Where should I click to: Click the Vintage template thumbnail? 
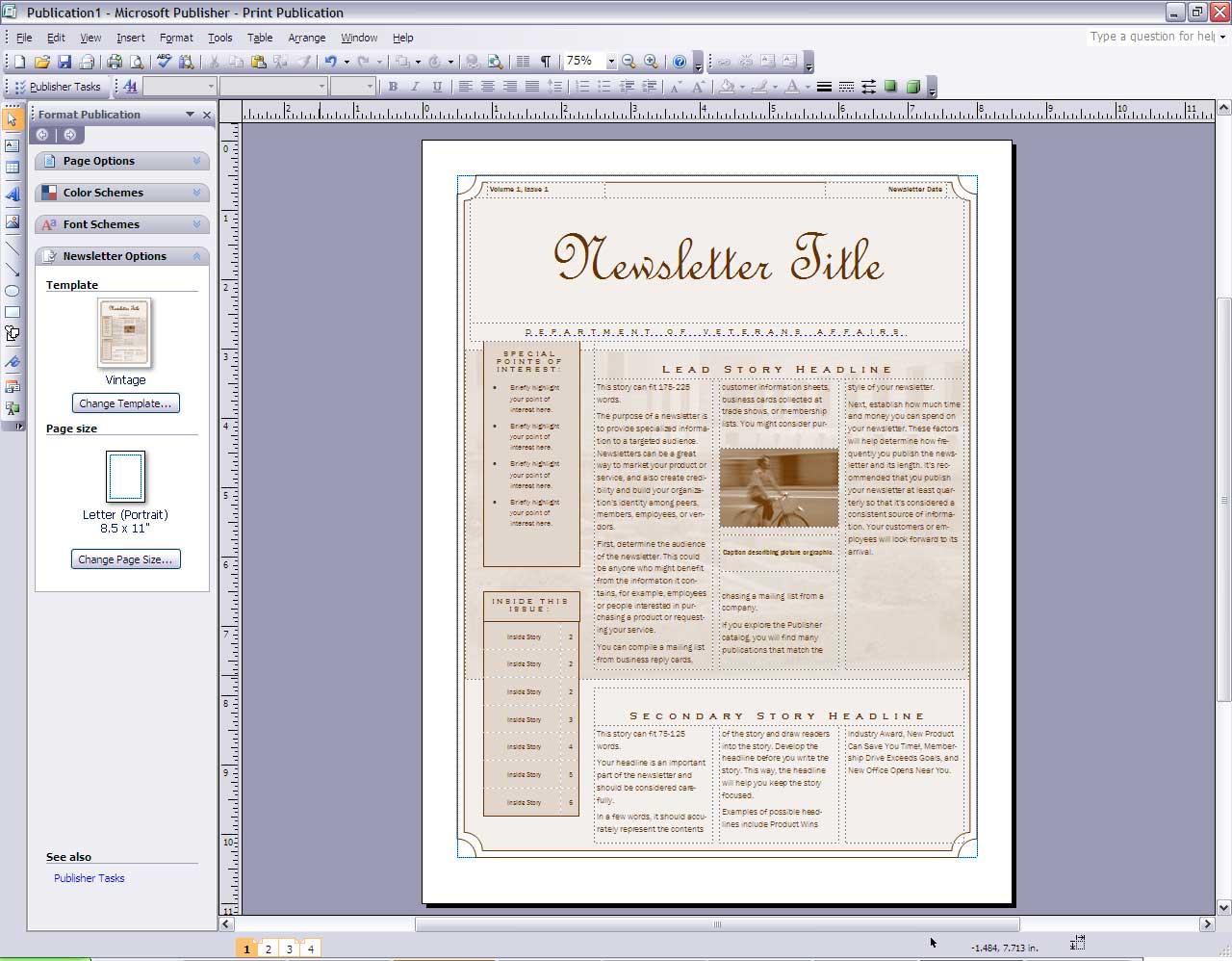coord(125,333)
